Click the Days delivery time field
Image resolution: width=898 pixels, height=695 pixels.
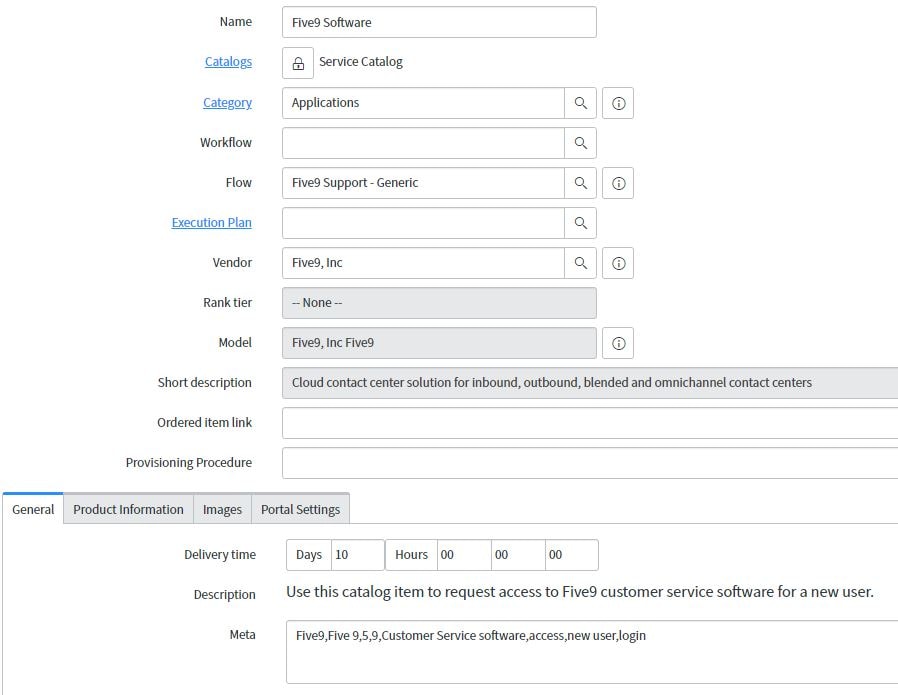[x=358, y=554]
